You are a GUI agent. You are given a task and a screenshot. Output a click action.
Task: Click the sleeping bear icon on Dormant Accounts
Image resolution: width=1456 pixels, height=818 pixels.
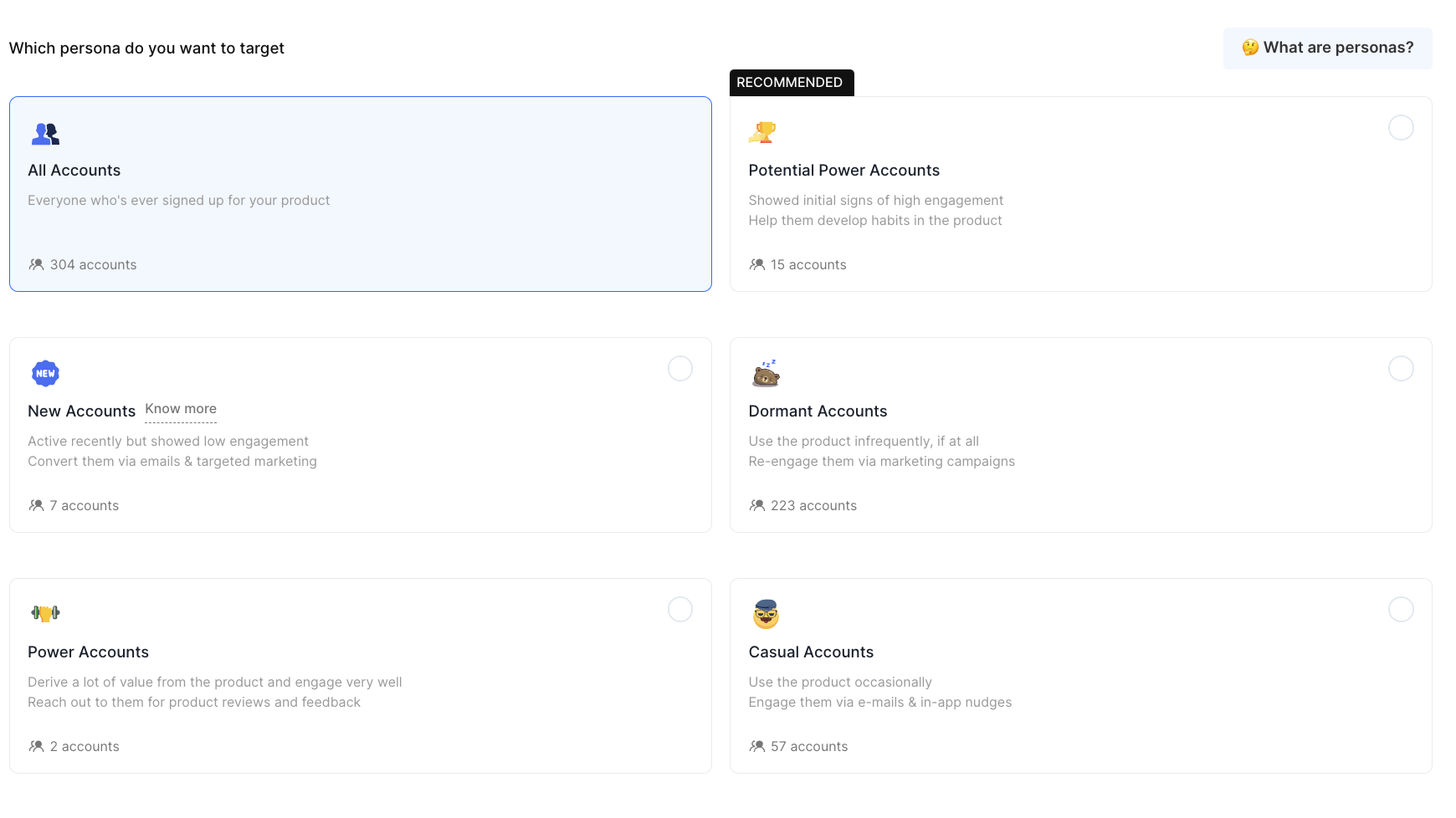pyautogui.click(x=765, y=374)
